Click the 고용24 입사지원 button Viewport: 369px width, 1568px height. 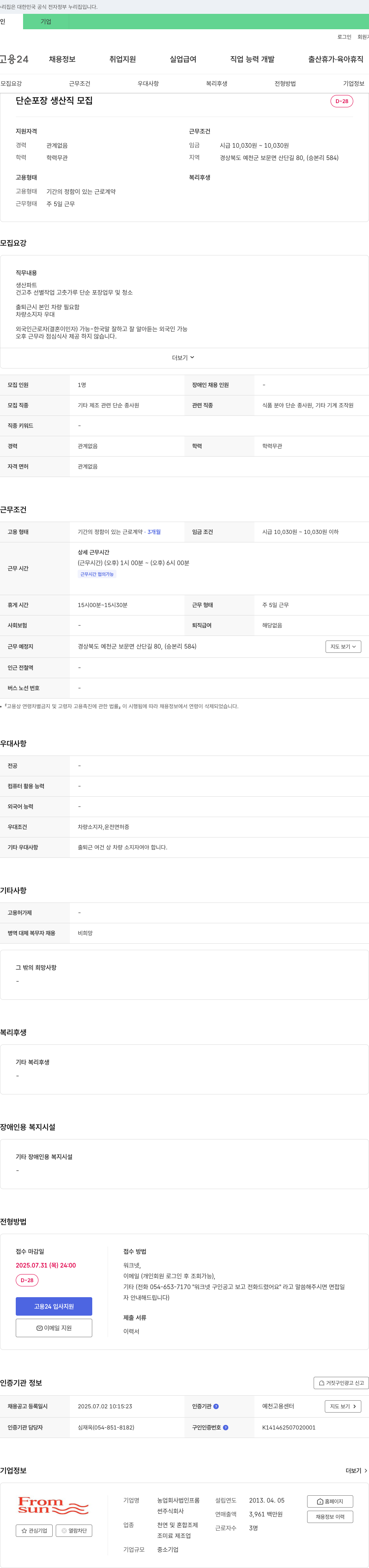point(54,1306)
